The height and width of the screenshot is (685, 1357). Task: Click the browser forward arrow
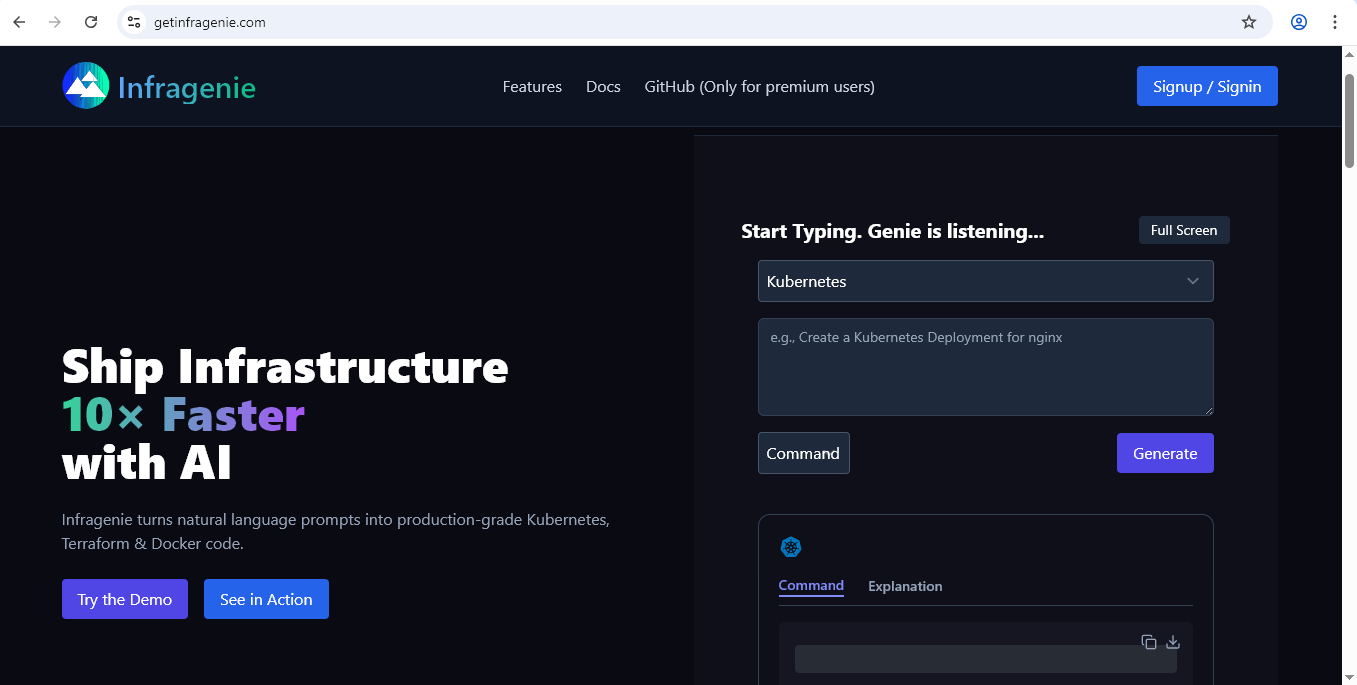[55, 22]
